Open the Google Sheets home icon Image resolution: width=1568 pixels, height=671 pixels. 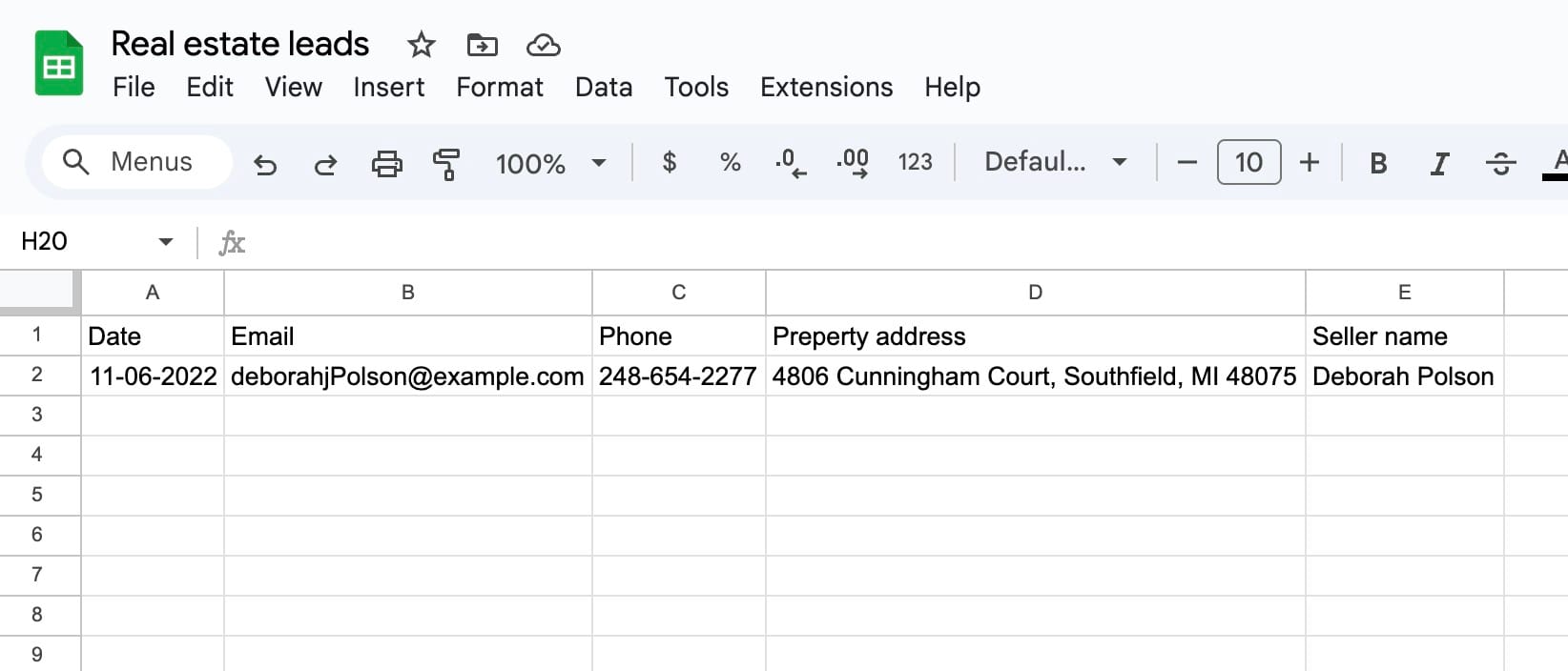coord(59,64)
